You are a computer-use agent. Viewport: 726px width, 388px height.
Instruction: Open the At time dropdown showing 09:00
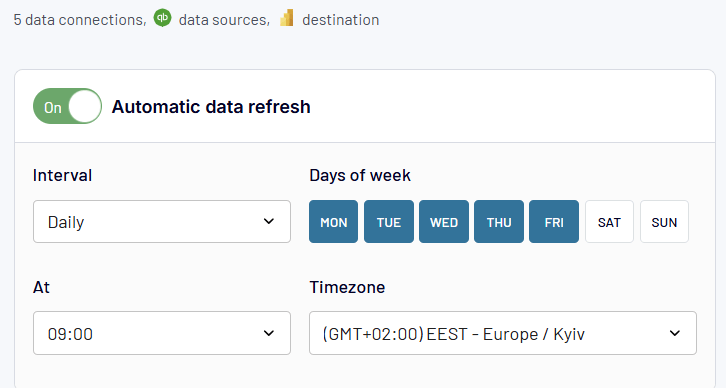pyautogui.click(x=162, y=333)
